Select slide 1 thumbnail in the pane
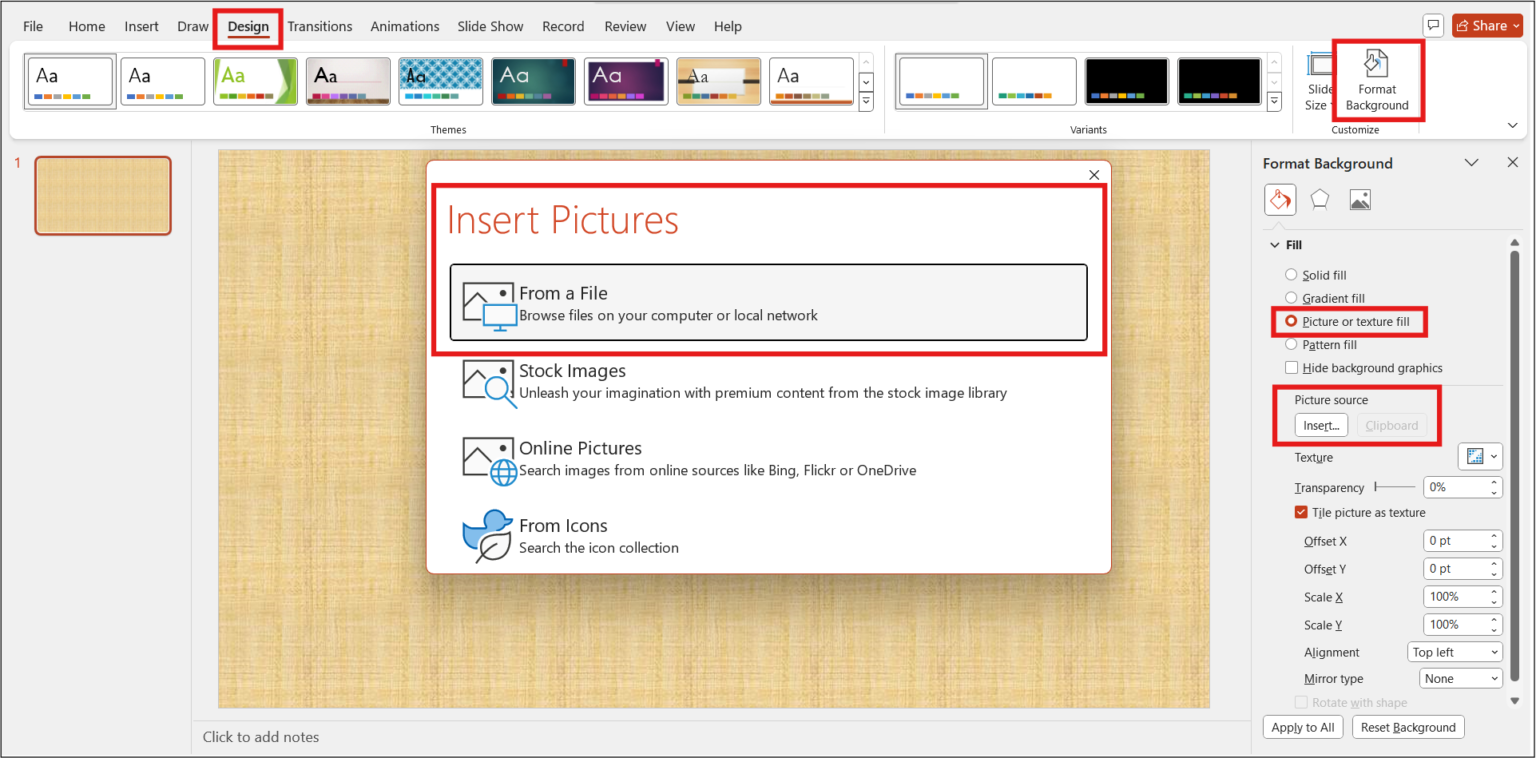Viewport: 1536px width, 758px height. (102, 196)
